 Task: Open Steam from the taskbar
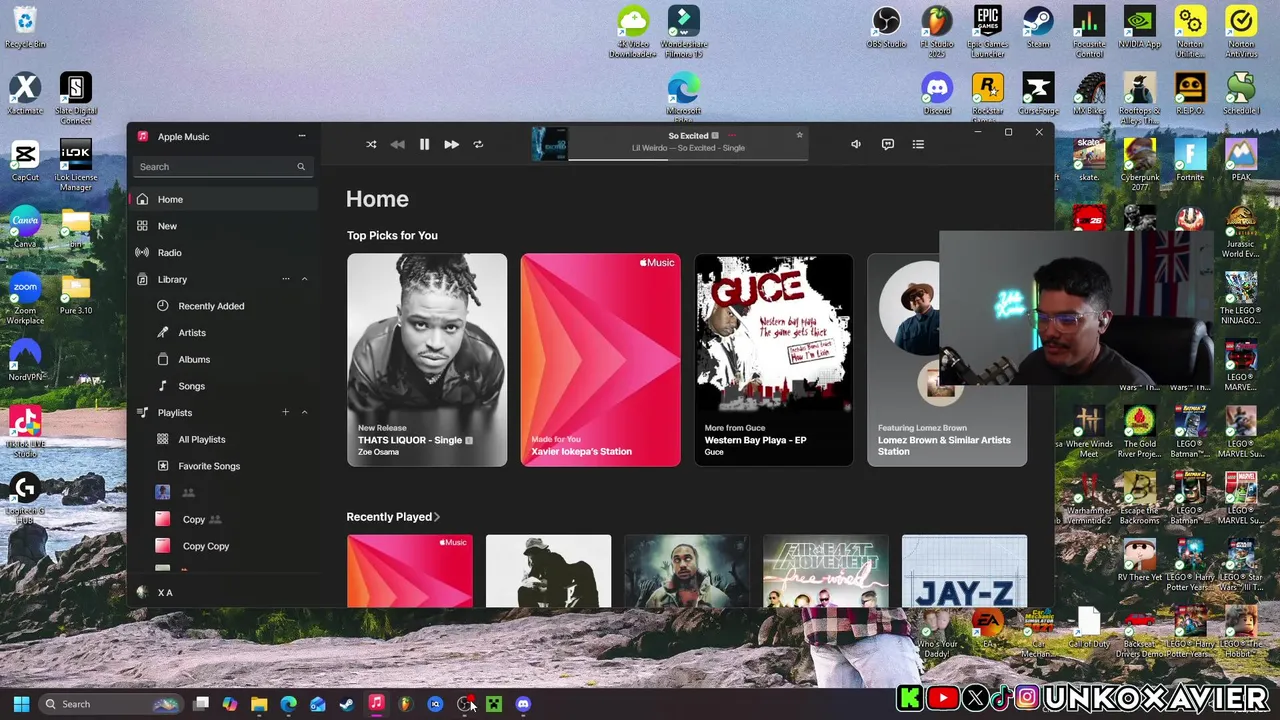346,704
